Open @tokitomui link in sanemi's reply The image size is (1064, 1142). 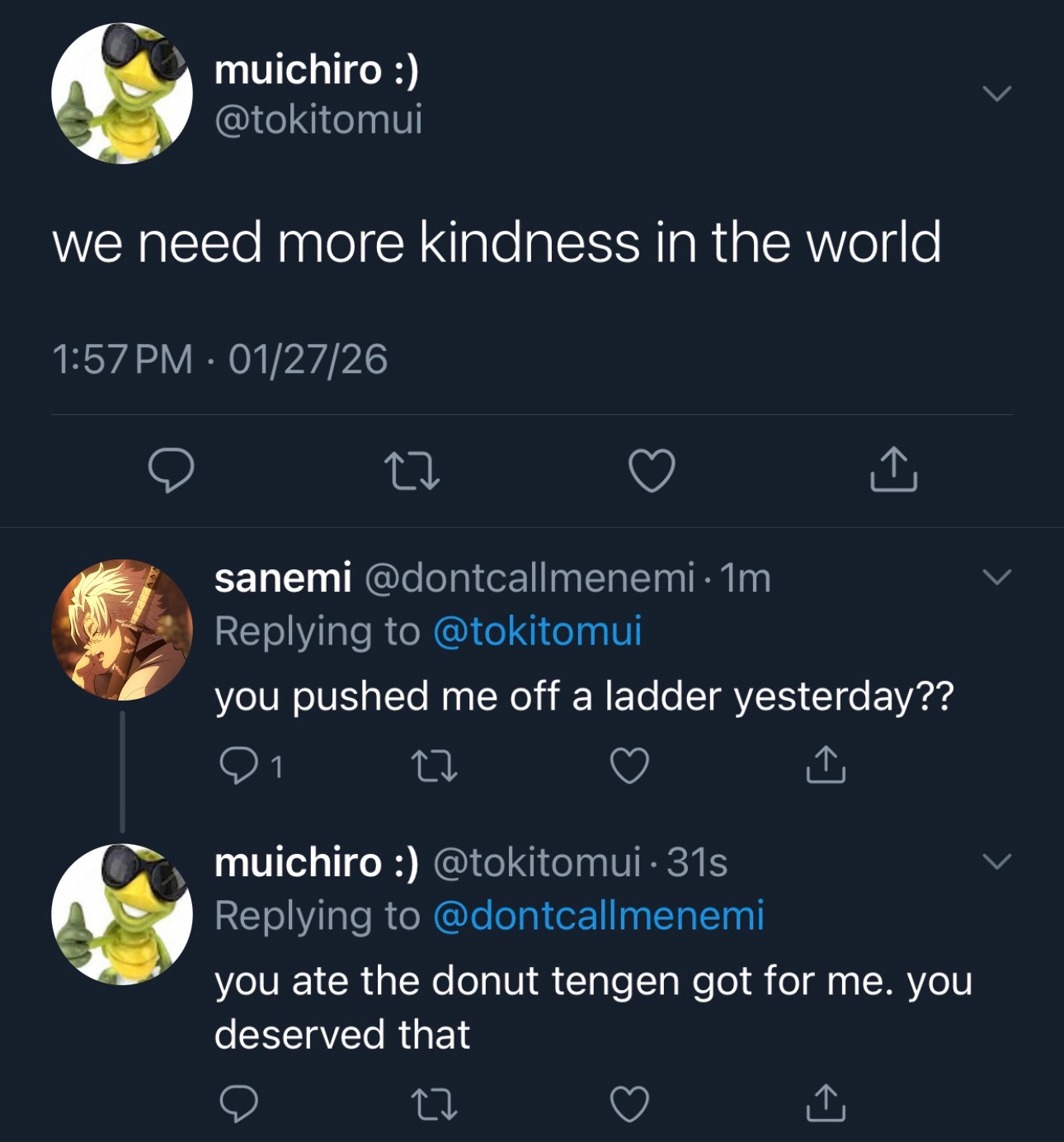click(537, 631)
